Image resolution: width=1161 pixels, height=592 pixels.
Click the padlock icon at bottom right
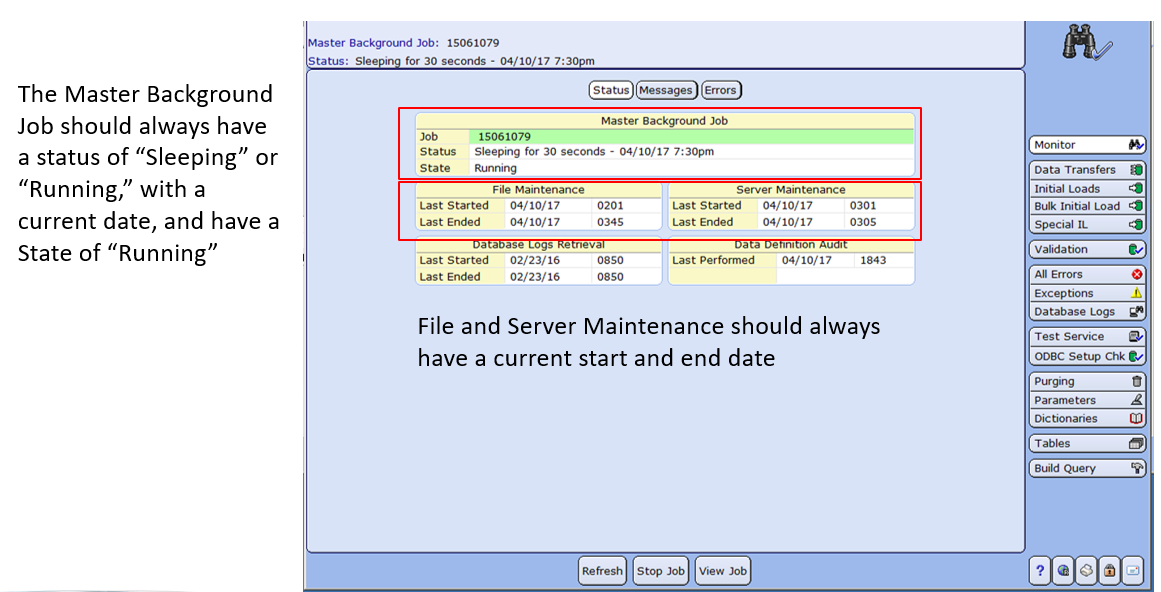coord(1109,571)
